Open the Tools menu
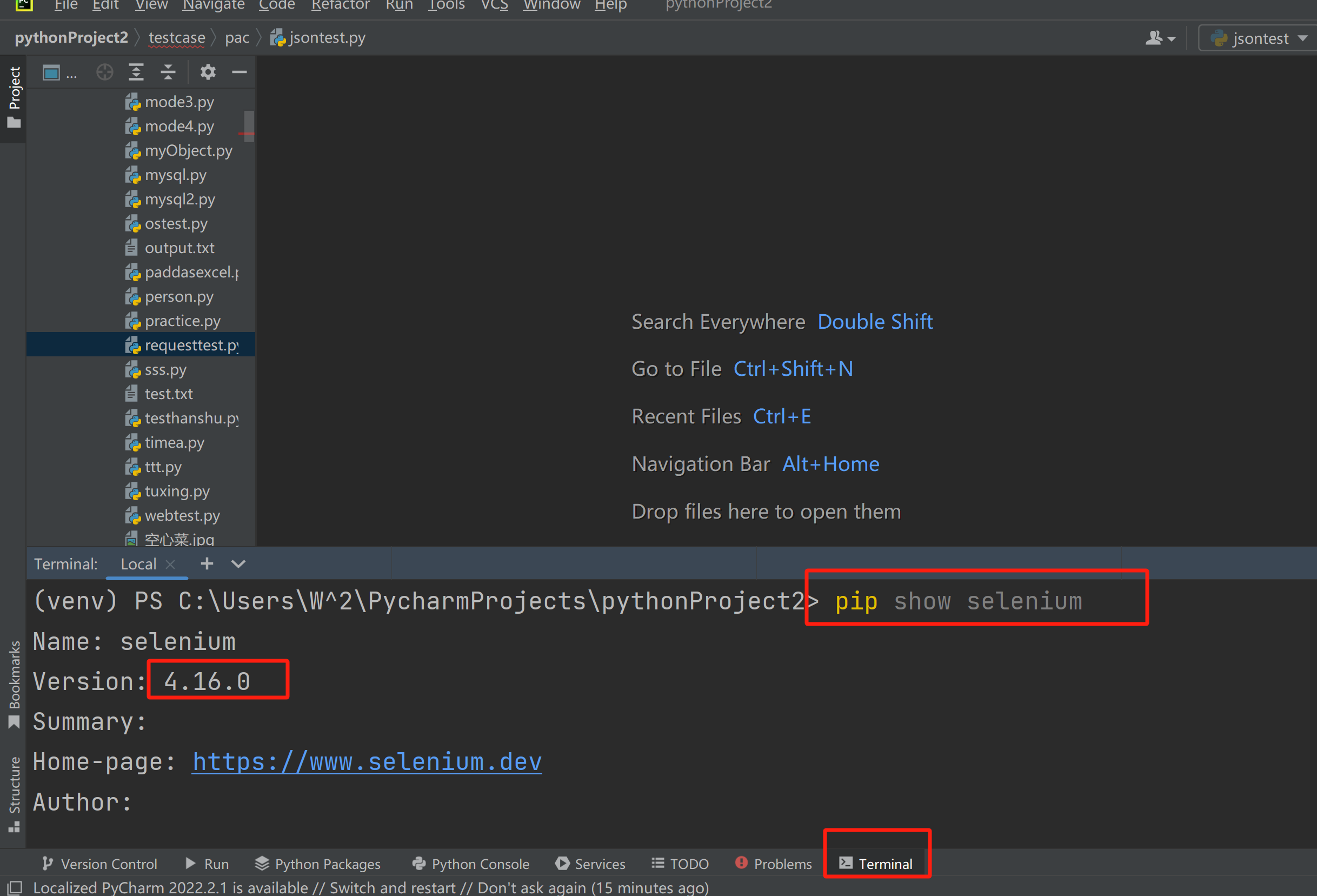This screenshot has height=896, width=1317. [x=446, y=5]
